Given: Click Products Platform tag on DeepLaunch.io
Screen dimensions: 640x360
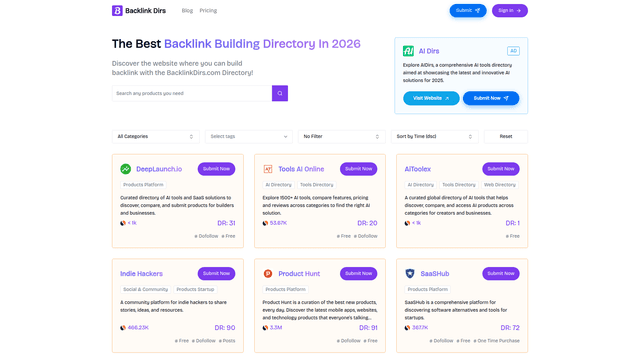Looking at the screenshot, I should click(143, 185).
